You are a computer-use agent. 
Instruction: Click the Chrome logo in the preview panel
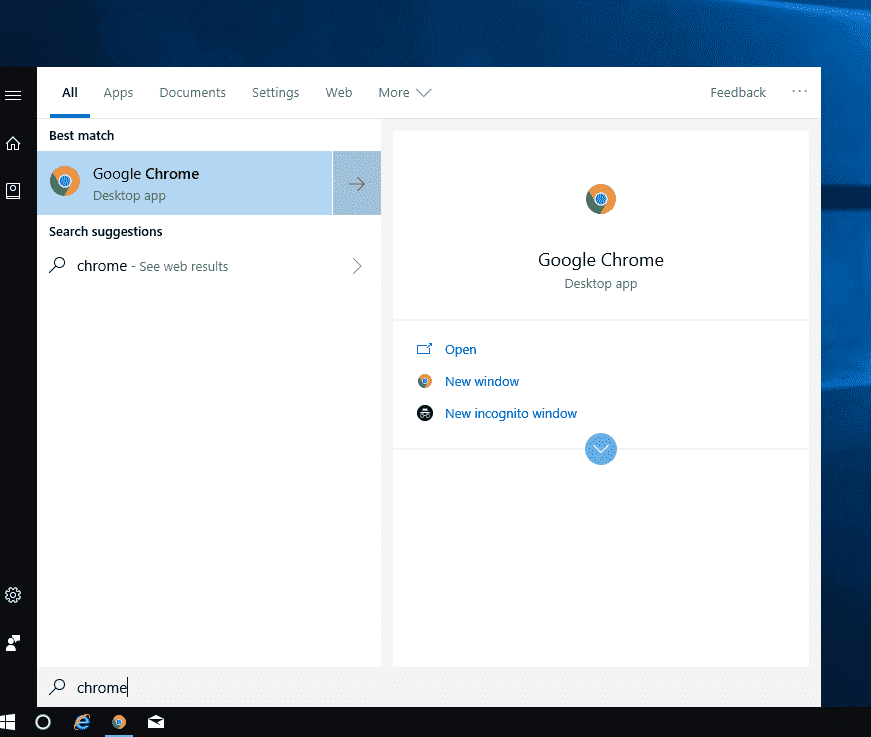(x=600, y=198)
